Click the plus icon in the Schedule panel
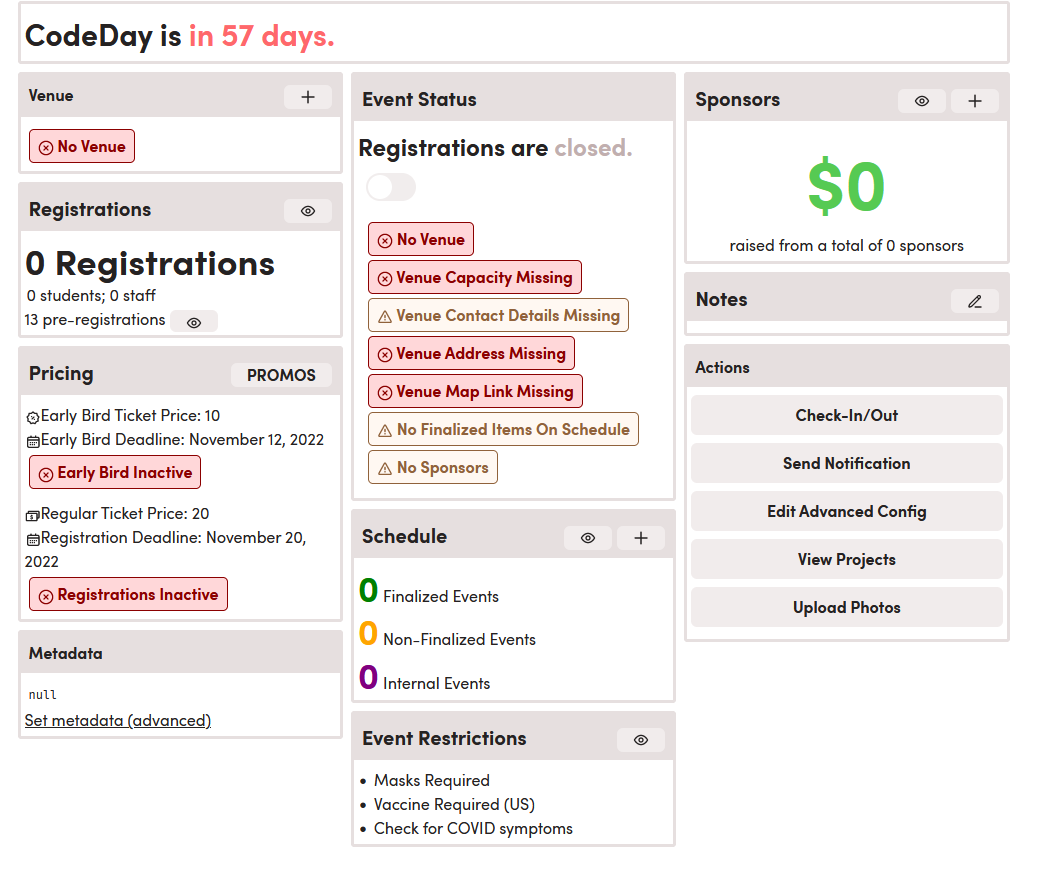Screen dimensions: 1053x879 (640, 538)
